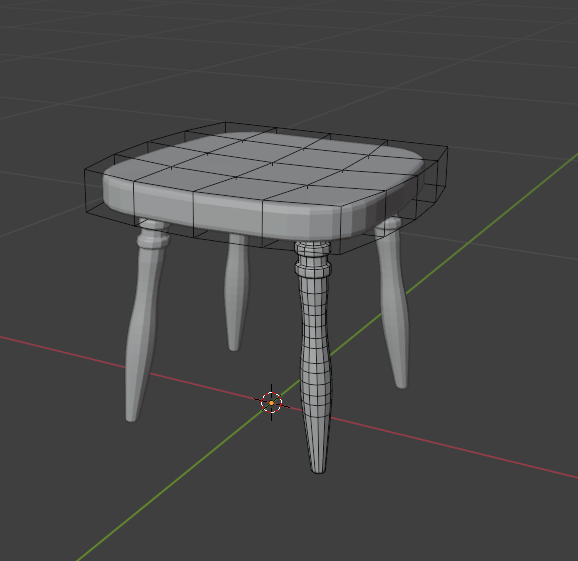Select the front-left stool leg

pos(146,319)
